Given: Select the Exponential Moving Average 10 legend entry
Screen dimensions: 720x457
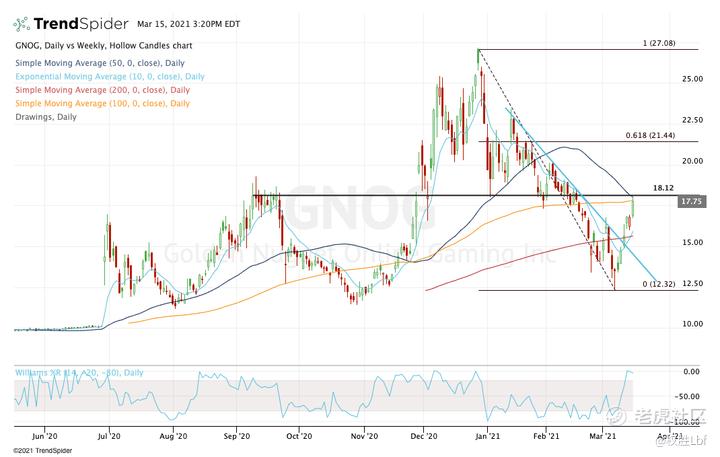Looking at the screenshot, I should pos(110,76).
